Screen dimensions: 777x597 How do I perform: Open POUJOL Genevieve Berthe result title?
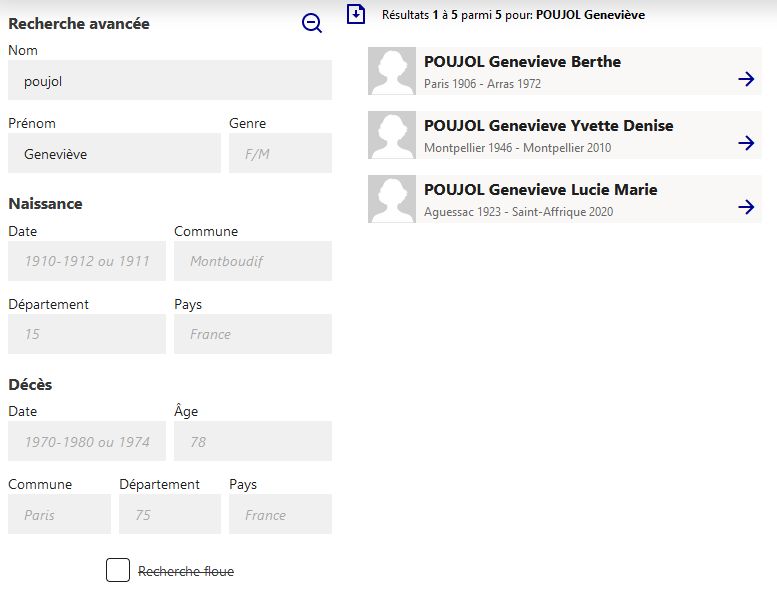tap(522, 61)
